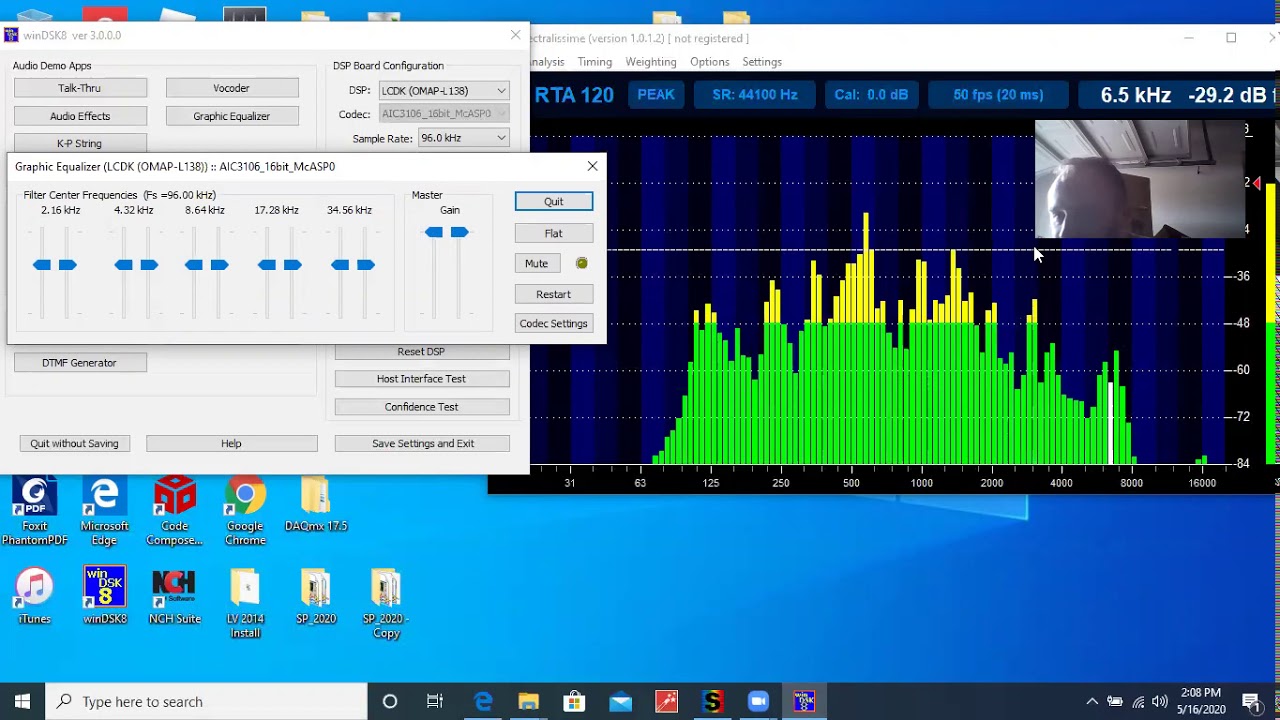Screen dimensions: 1280x720
Task: Check battery status in system tray
Action: coord(1115,701)
